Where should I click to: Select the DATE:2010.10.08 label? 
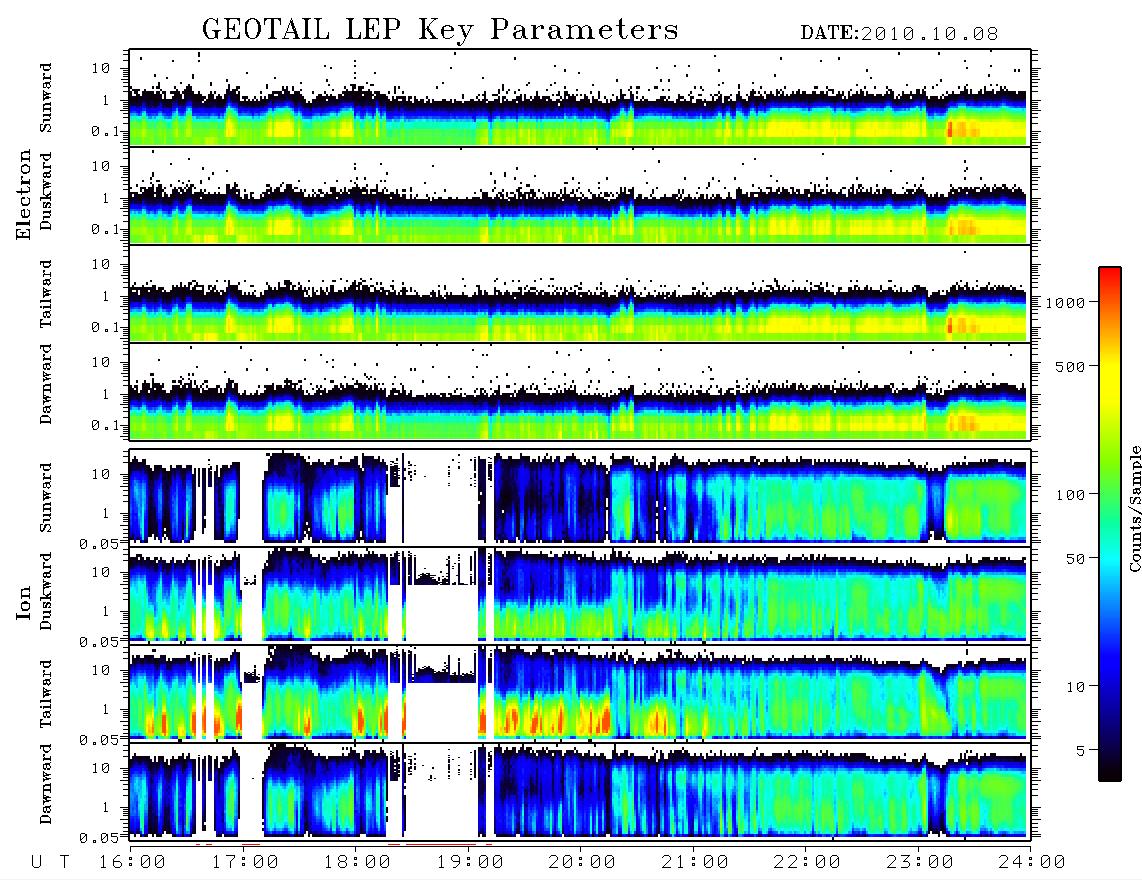tap(899, 34)
